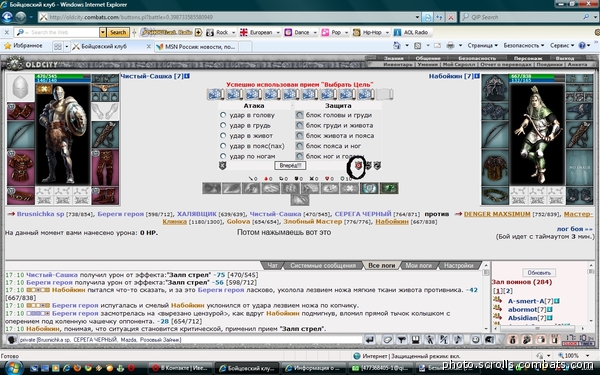Select attack option "удар в живот"
Image resolution: width=600 pixels, height=375 pixels.
tap(223, 135)
